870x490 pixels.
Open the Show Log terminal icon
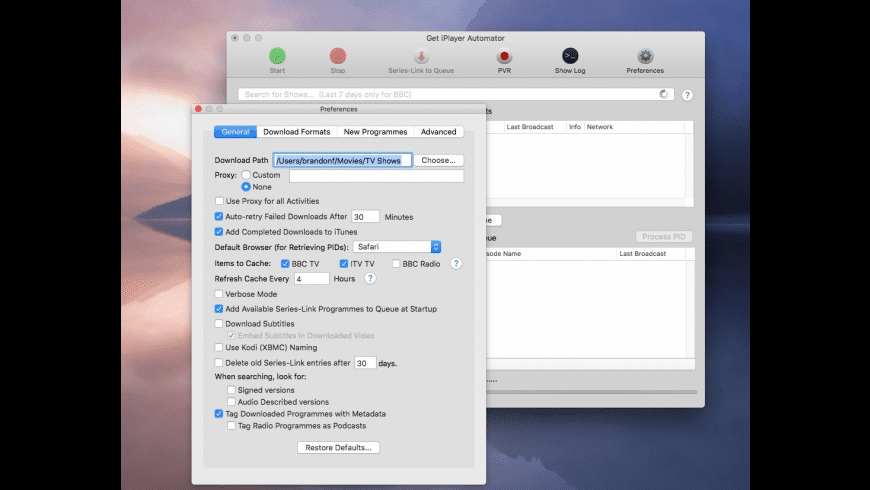point(570,56)
